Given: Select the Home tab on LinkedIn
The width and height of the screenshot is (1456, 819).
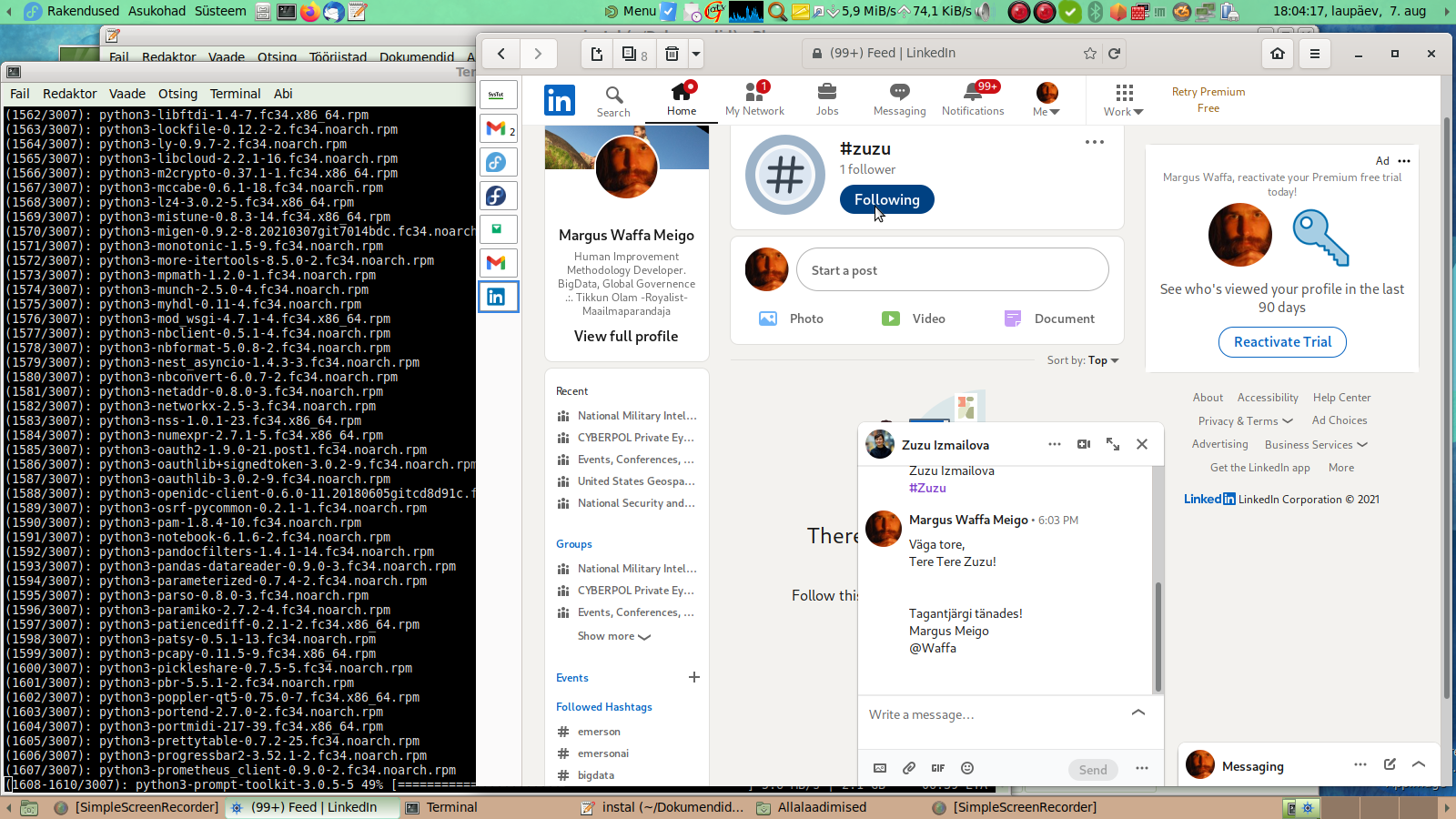Looking at the screenshot, I should pos(681,98).
